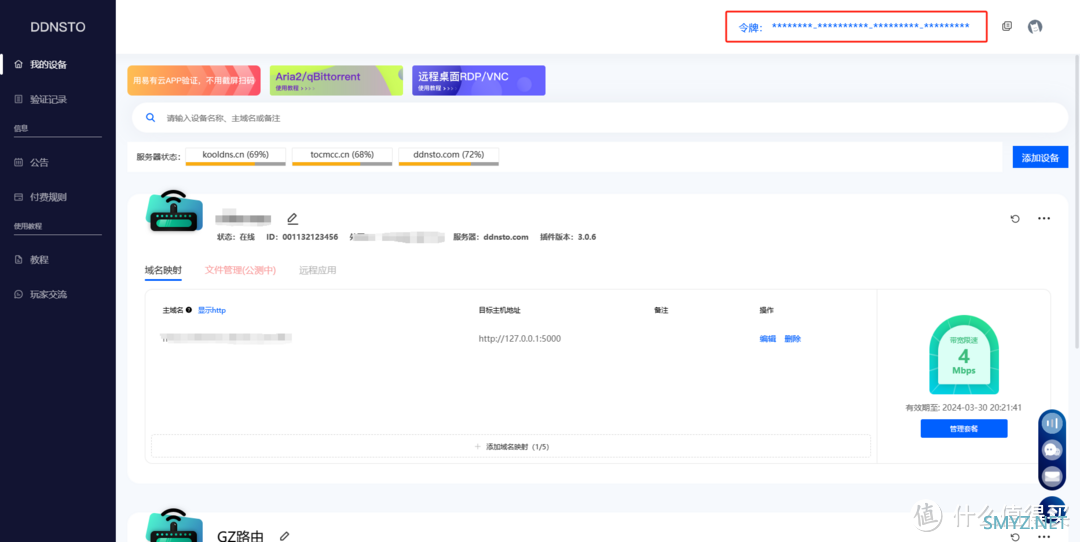The height and width of the screenshot is (542, 1080).
Task: Click the 目标主机地址 column header
Action: pos(499,310)
